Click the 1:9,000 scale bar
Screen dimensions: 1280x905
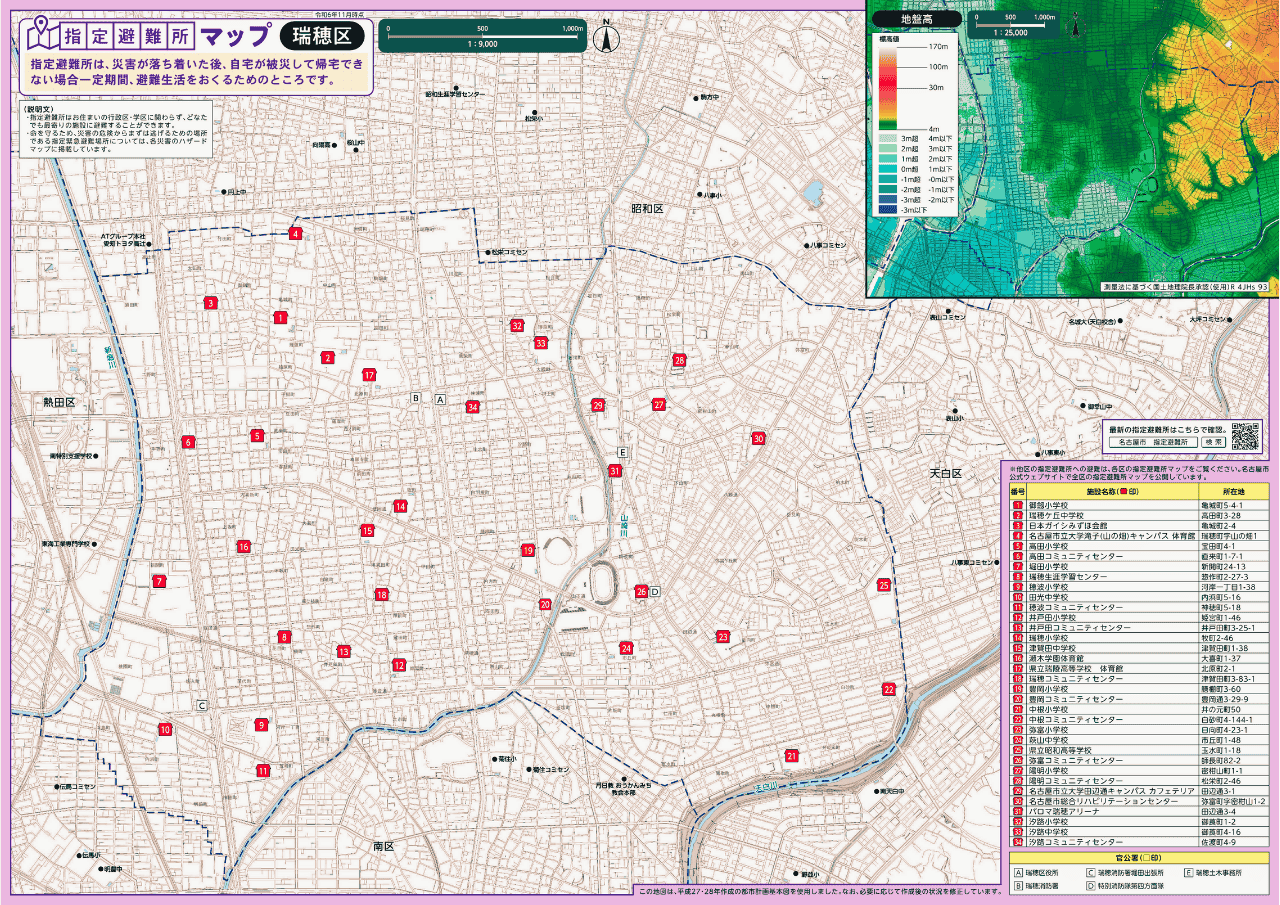(484, 38)
